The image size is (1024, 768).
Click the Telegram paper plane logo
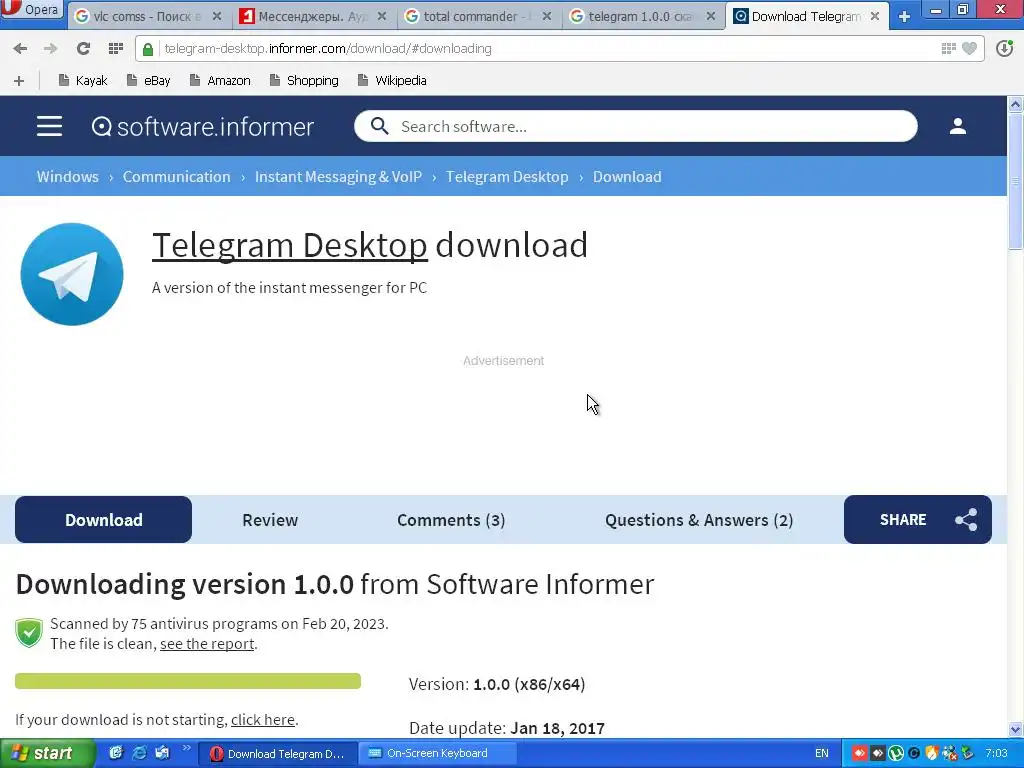(x=72, y=274)
